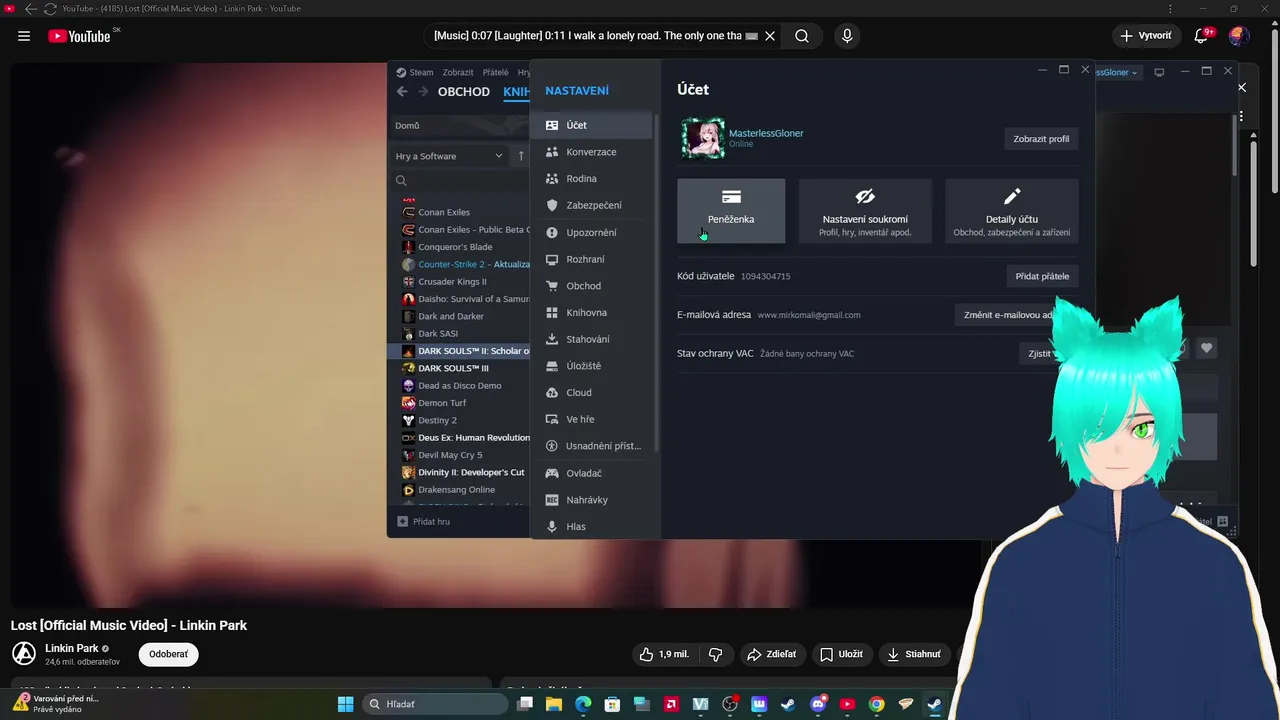Open the Zobrazit menu in Steam
The width and height of the screenshot is (1280, 720).
pos(458,72)
